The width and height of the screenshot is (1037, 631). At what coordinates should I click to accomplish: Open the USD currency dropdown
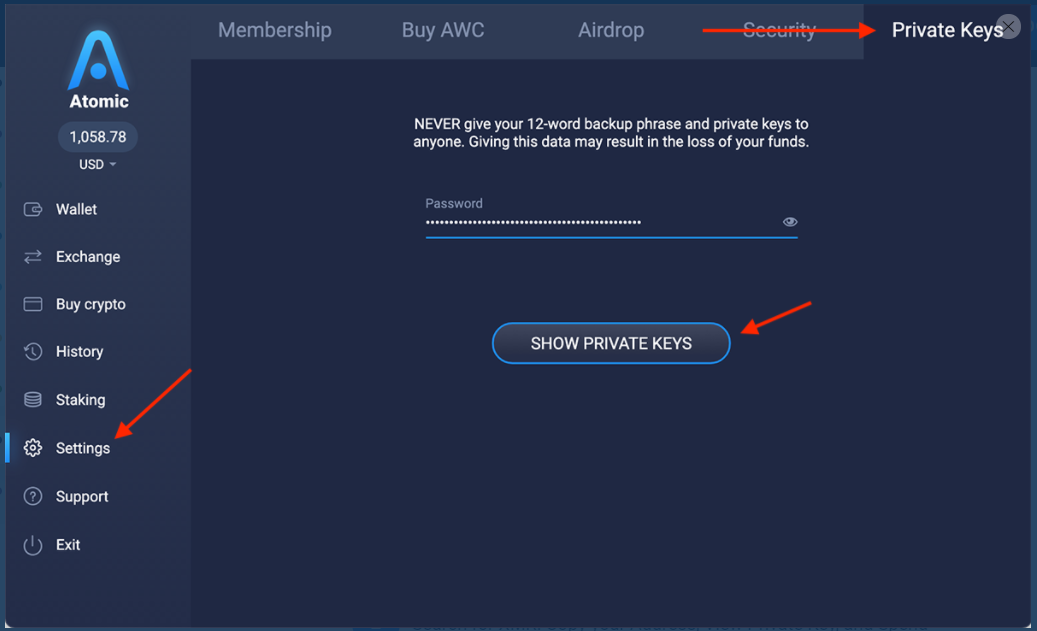coord(98,164)
